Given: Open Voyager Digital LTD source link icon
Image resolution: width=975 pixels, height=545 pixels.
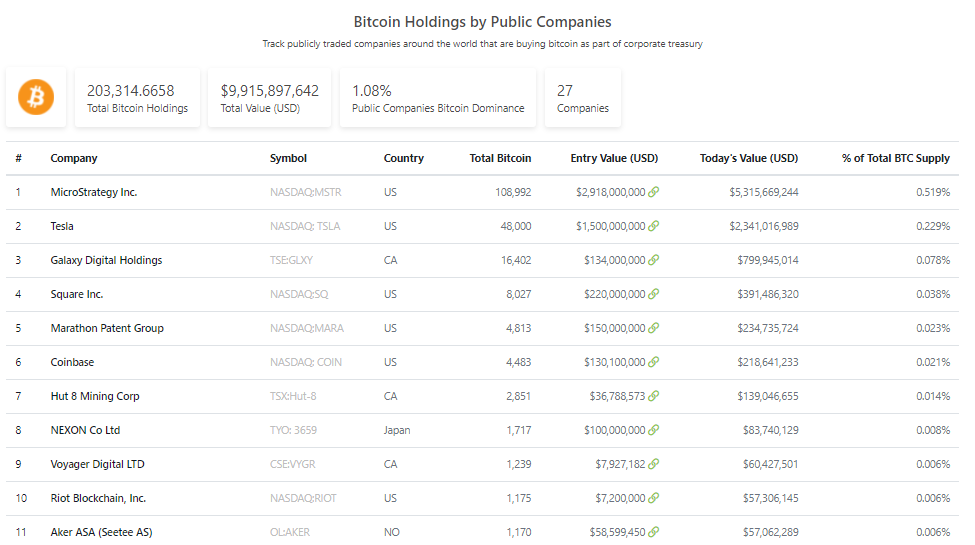Looking at the screenshot, I should pyautogui.click(x=654, y=464).
